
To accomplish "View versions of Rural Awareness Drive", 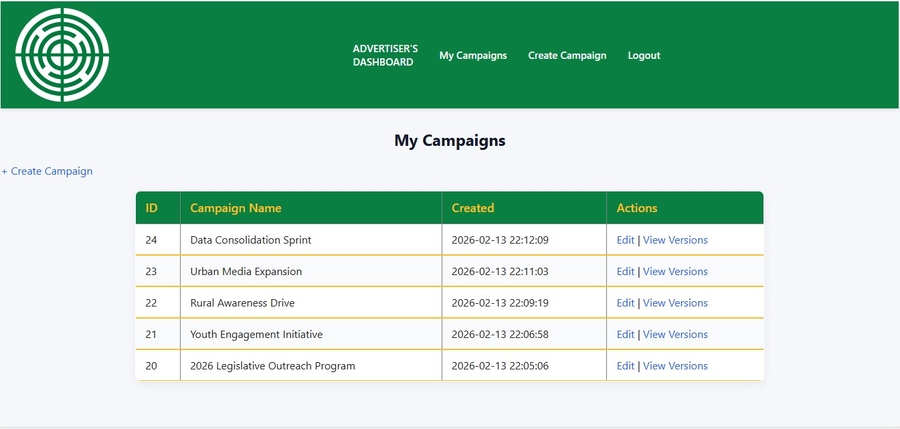I will tap(675, 303).
